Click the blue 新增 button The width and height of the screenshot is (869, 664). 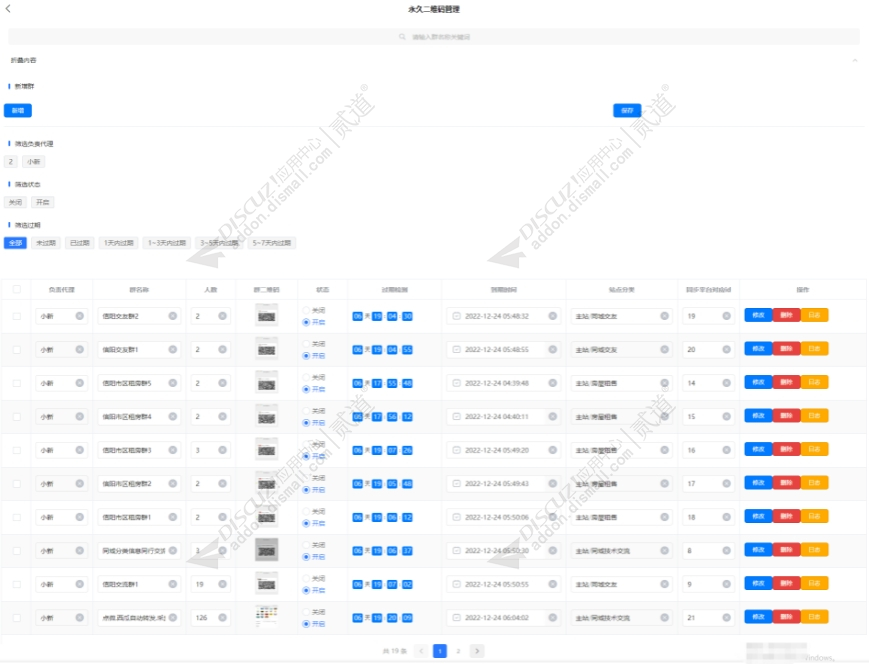(x=17, y=110)
